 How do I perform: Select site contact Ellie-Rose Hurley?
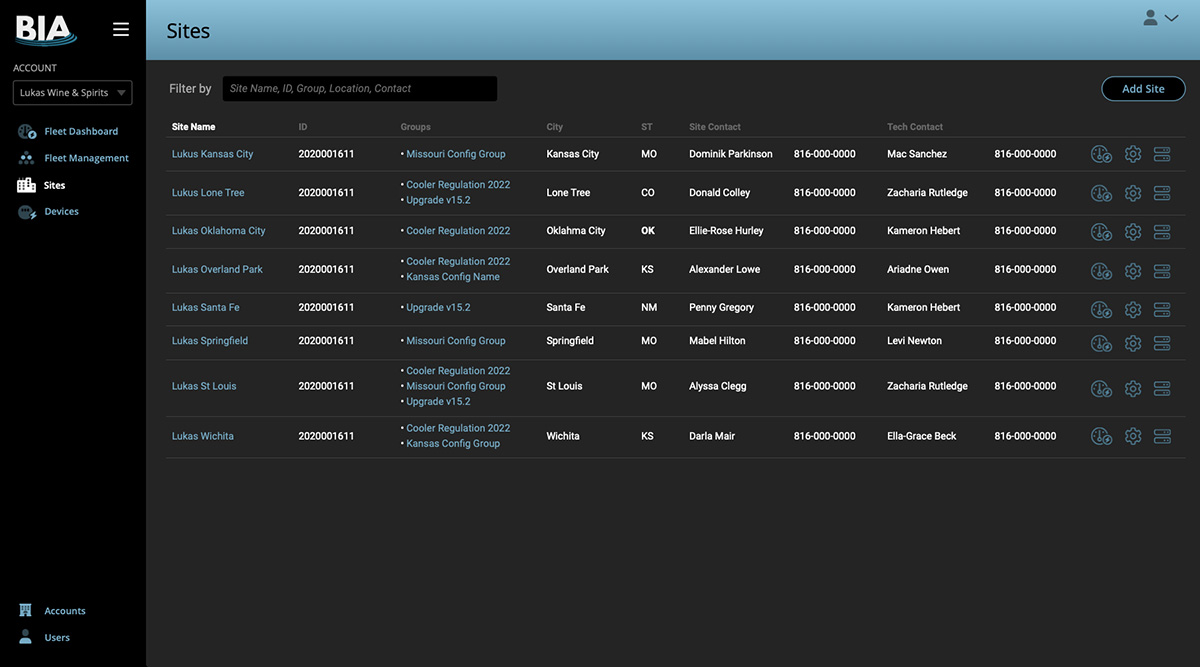coord(726,231)
